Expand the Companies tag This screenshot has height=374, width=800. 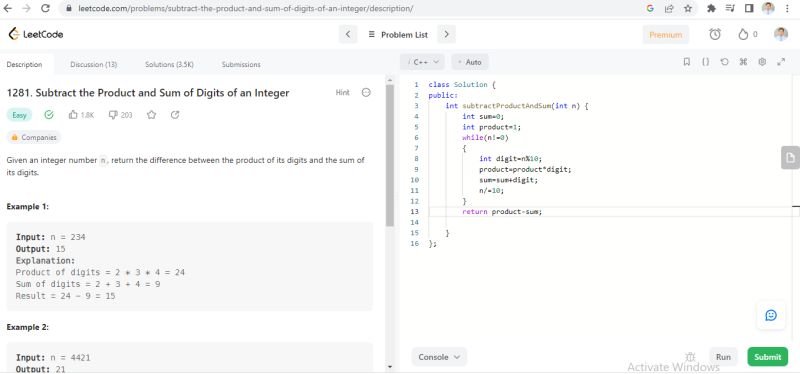pos(34,137)
